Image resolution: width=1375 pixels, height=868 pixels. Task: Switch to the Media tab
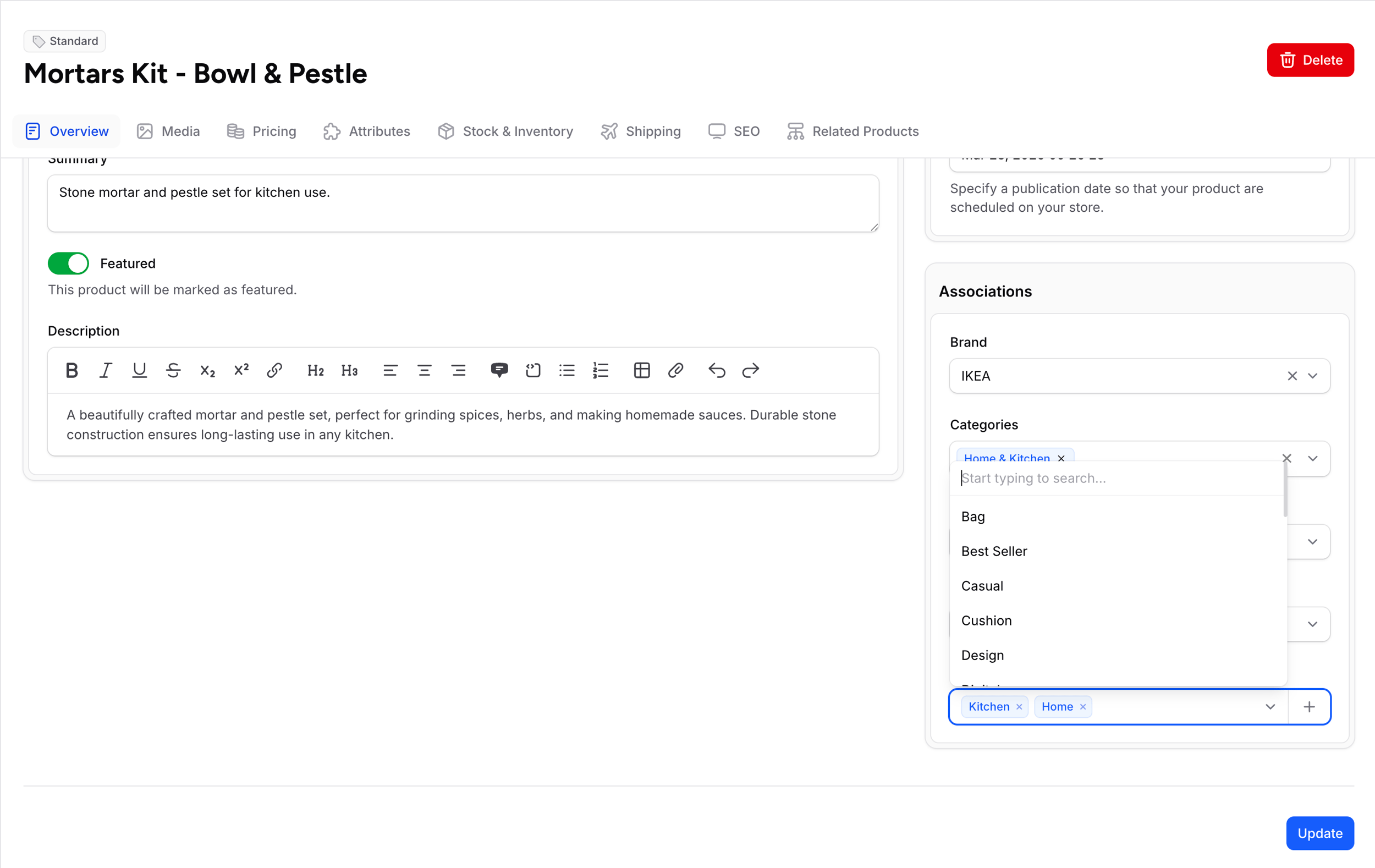click(x=168, y=131)
